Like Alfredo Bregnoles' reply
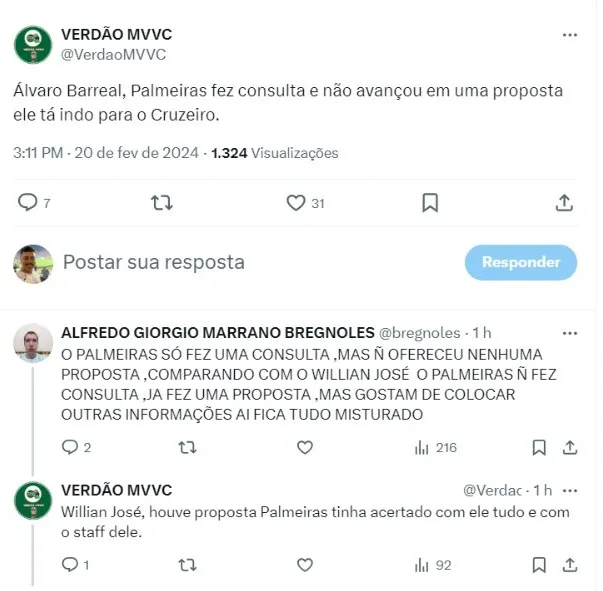This screenshot has width=603, height=591. (305, 448)
